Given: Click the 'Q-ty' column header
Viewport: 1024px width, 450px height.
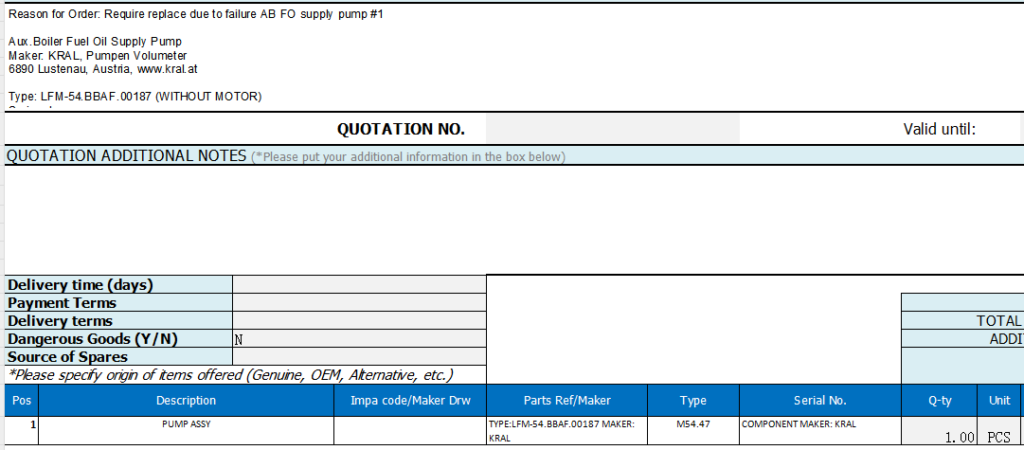Looking at the screenshot, I should [x=940, y=400].
